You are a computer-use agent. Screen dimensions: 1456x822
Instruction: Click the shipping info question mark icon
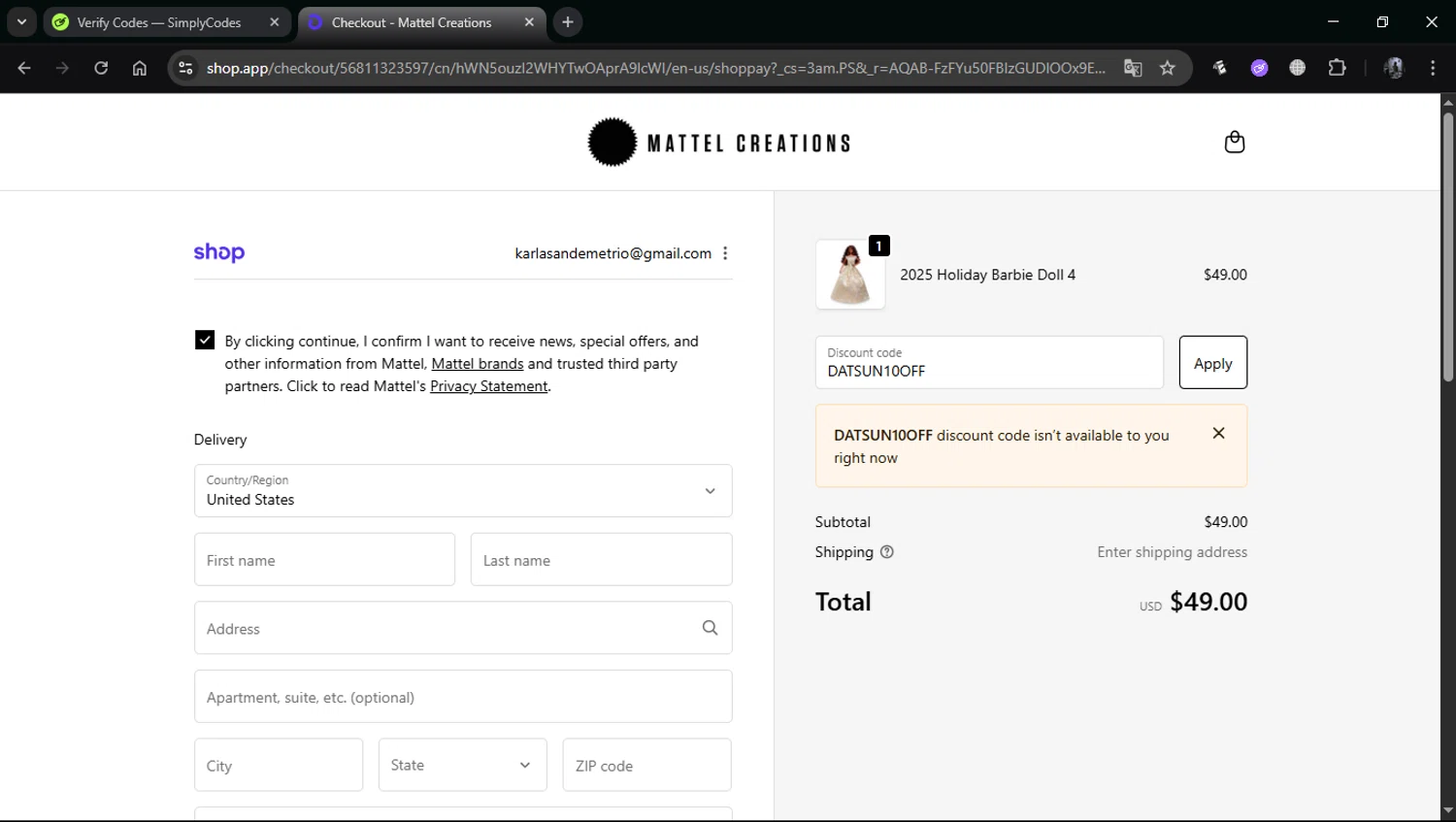click(886, 552)
